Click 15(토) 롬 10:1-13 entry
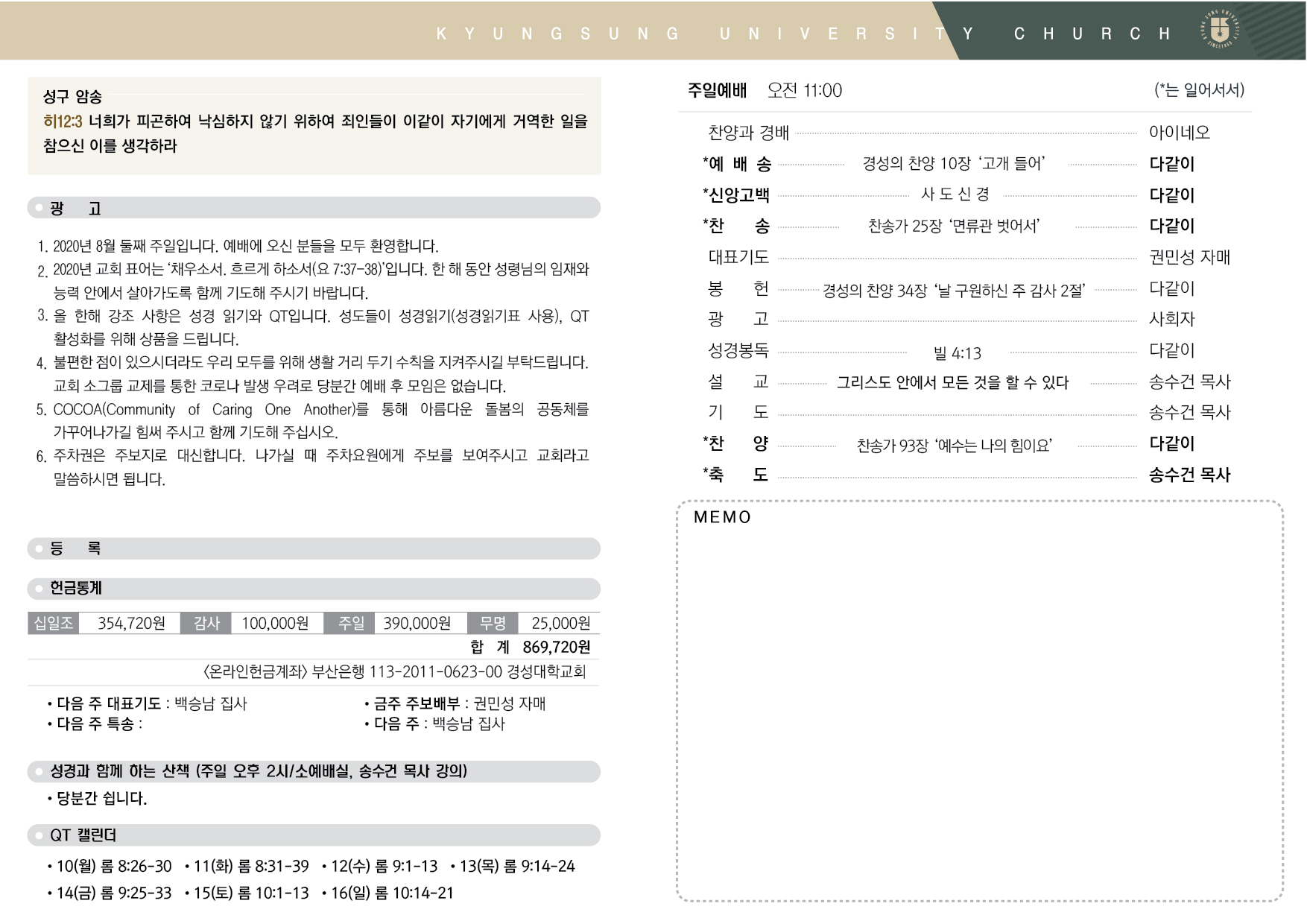 pyautogui.click(x=247, y=893)
